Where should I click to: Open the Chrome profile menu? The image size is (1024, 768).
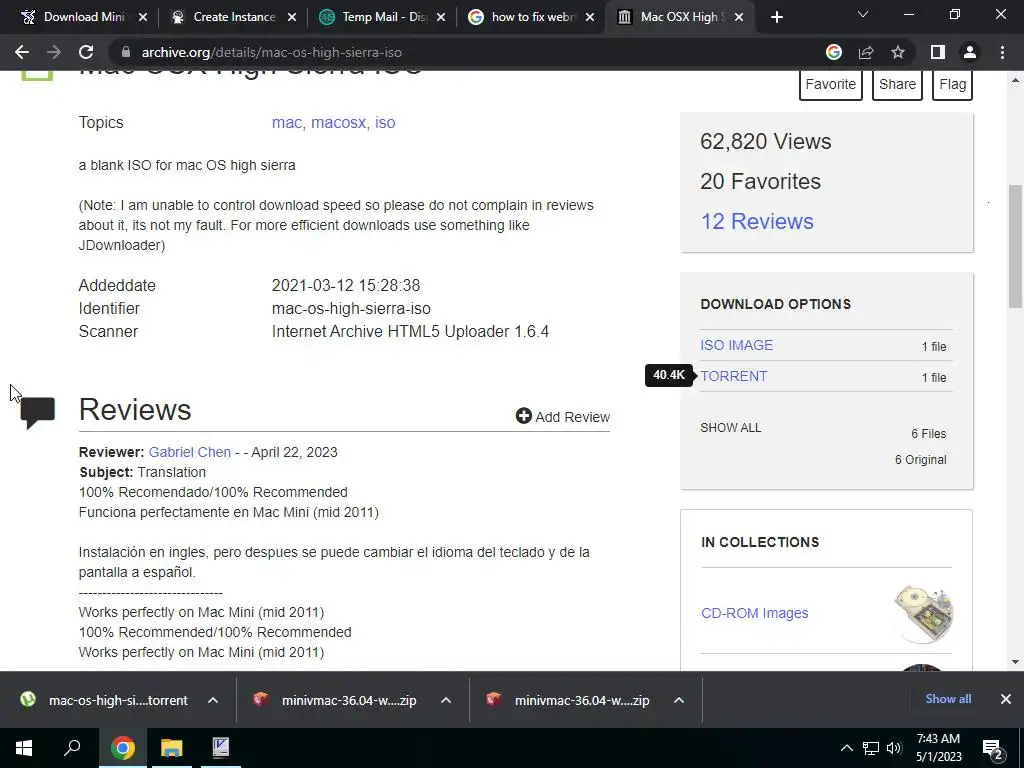pyautogui.click(x=970, y=52)
